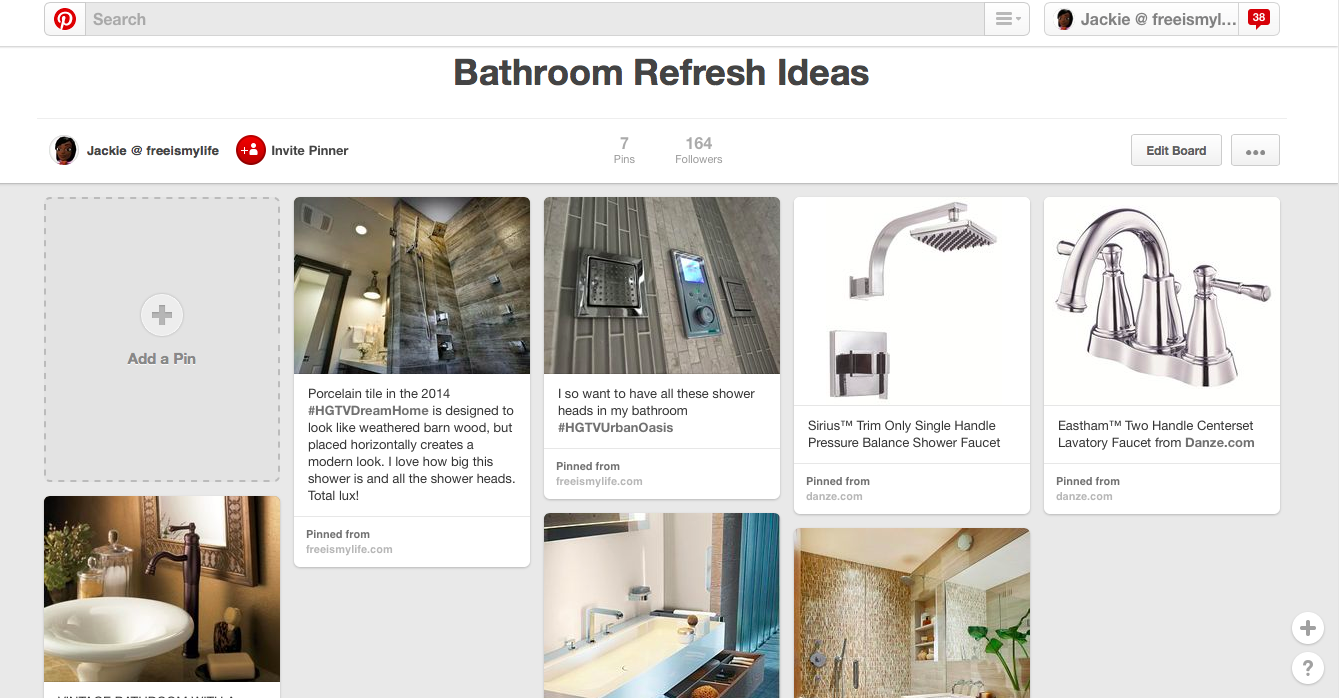View the 164 Followers count
The height and width of the screenshot is (698, 1339).
coord(698,150)
